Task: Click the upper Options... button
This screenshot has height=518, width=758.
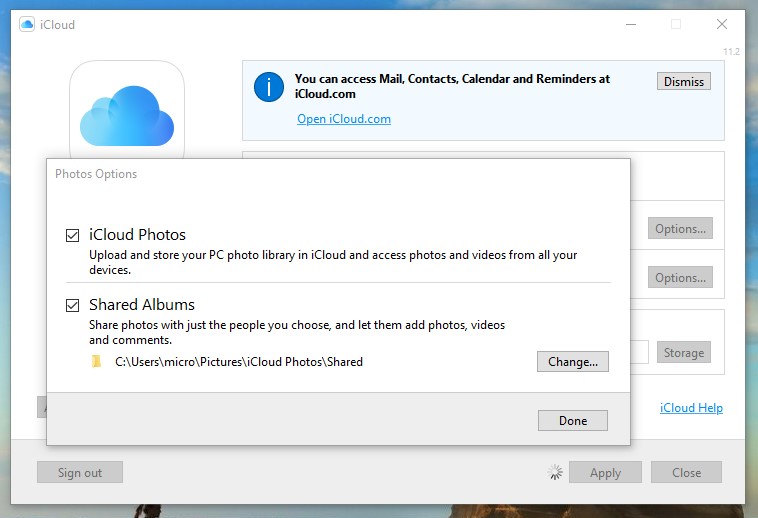Action: click(680, 228)
